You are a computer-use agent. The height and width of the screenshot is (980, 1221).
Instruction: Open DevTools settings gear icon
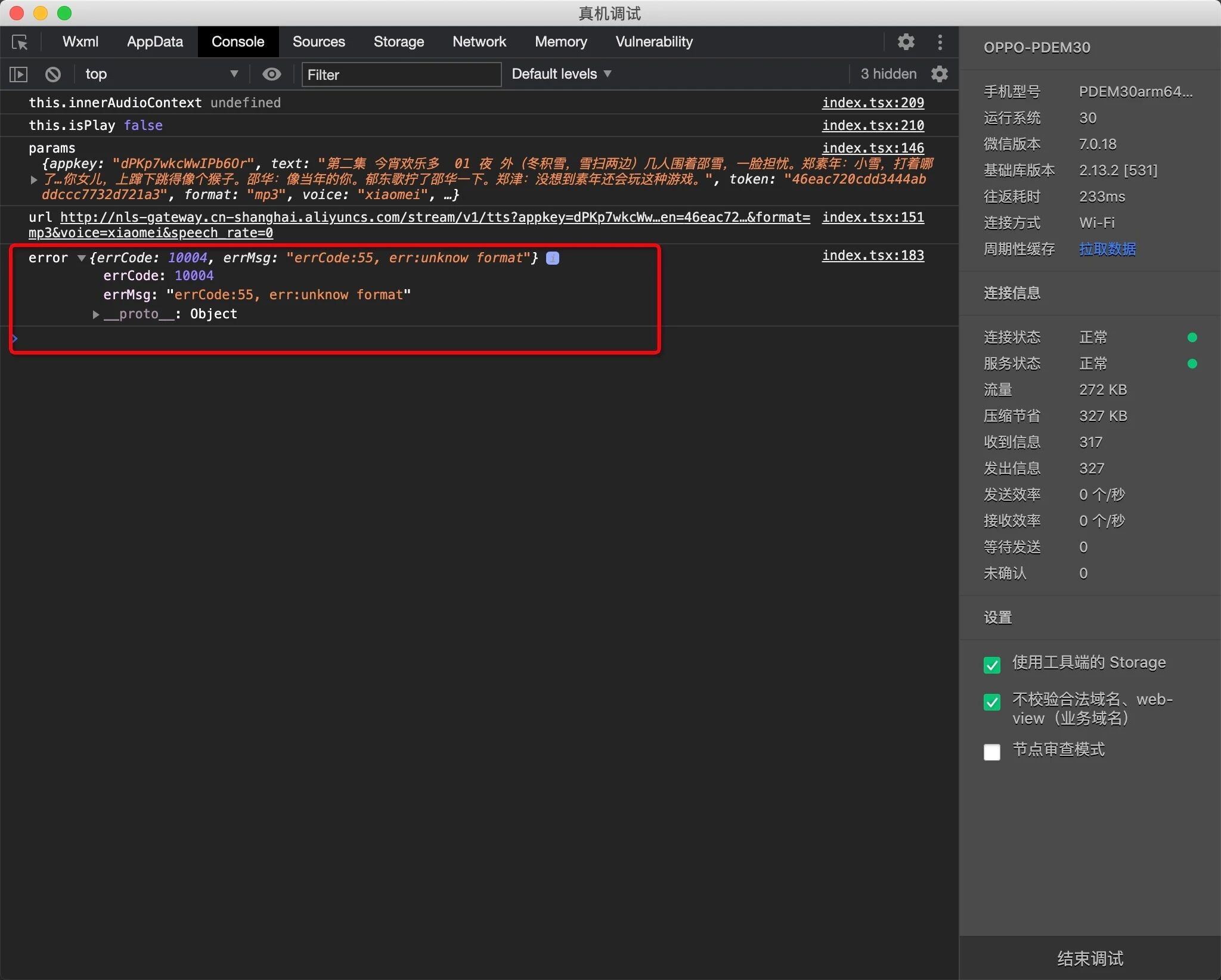tap(906, 42)
